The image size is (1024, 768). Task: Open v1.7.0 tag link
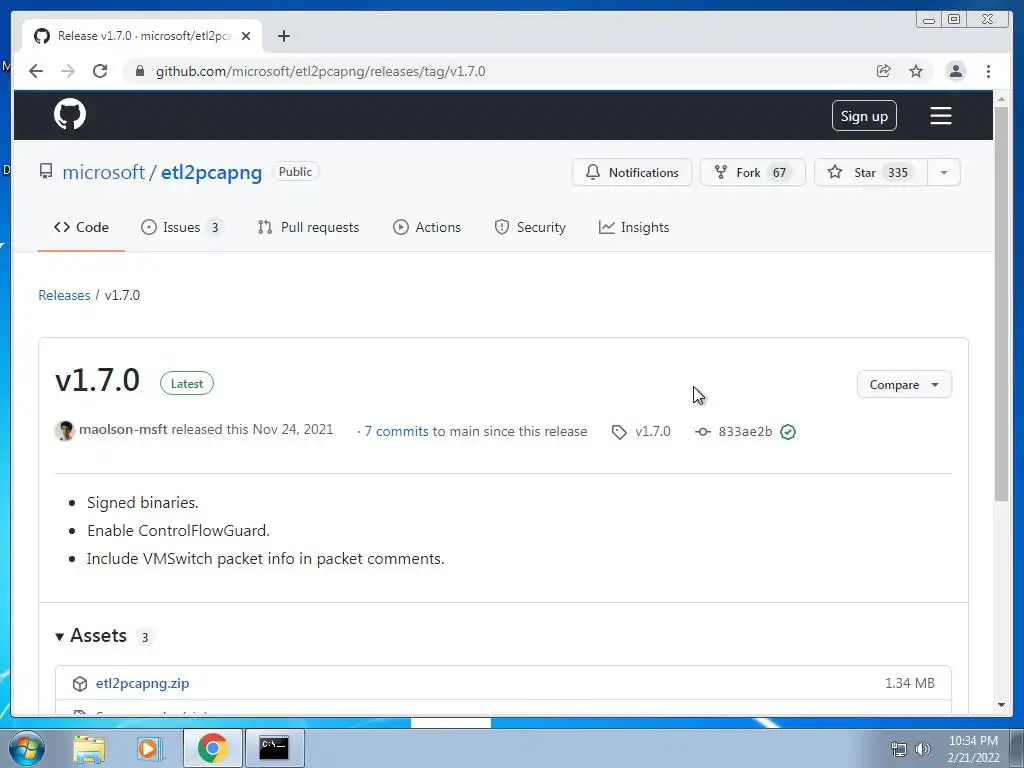[652, 432]
